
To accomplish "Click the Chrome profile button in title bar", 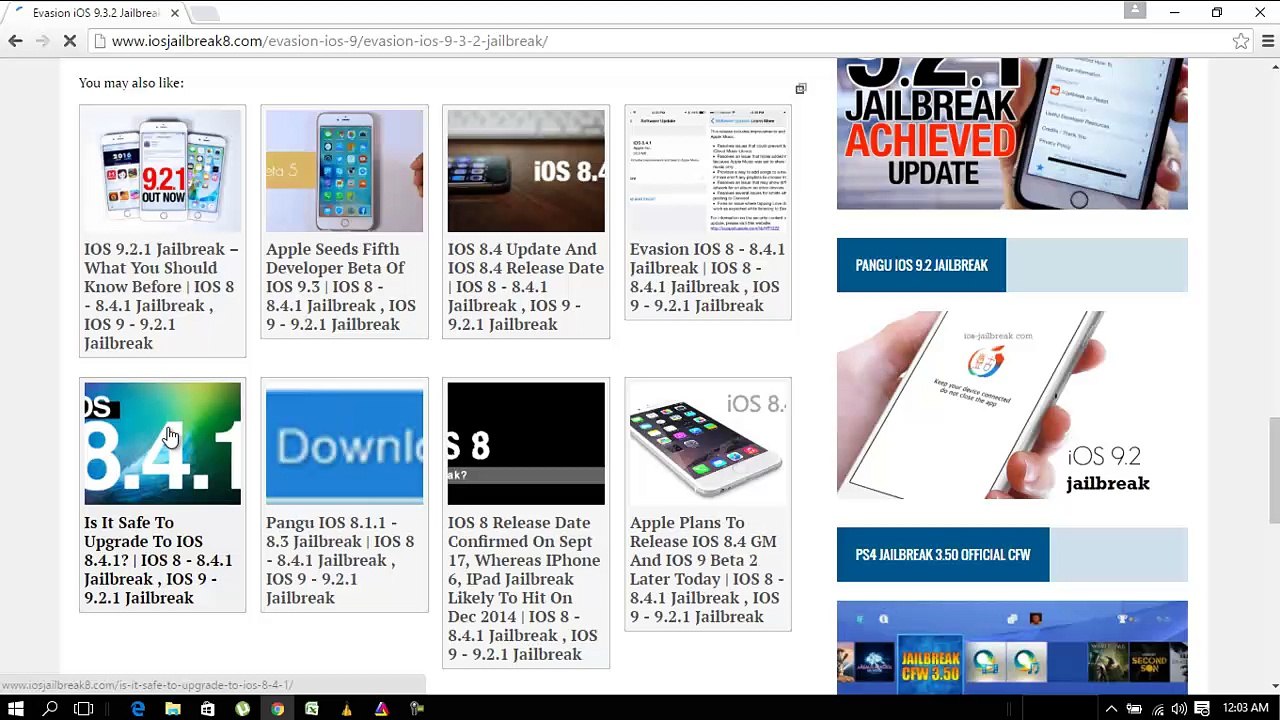I will [x=1134, y=11].
